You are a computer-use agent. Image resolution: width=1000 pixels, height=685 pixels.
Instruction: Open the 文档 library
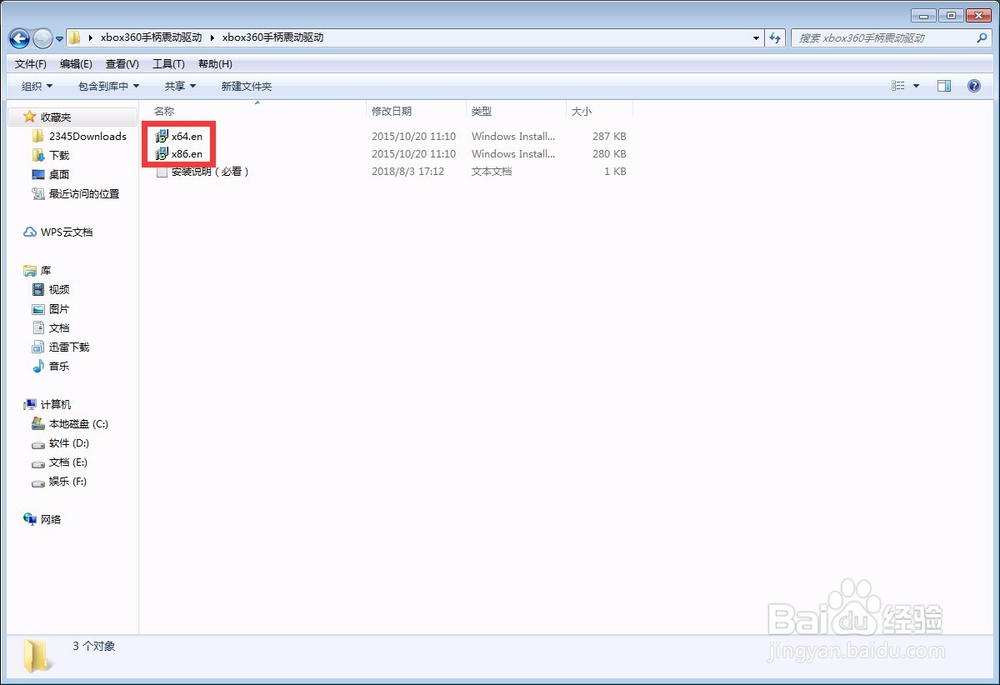click(59, 328)
